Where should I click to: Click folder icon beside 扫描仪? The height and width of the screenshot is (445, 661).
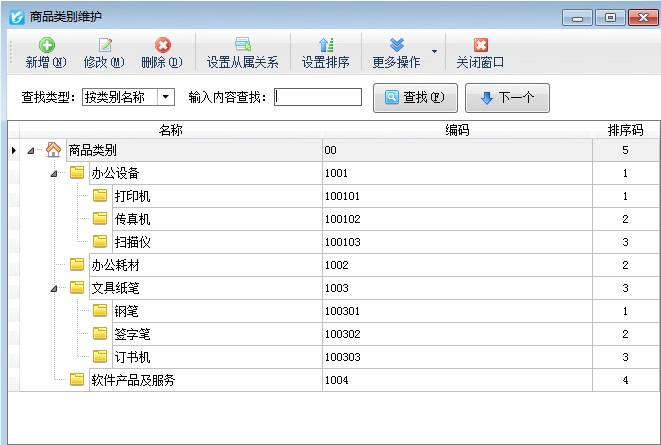pos(100,241)
